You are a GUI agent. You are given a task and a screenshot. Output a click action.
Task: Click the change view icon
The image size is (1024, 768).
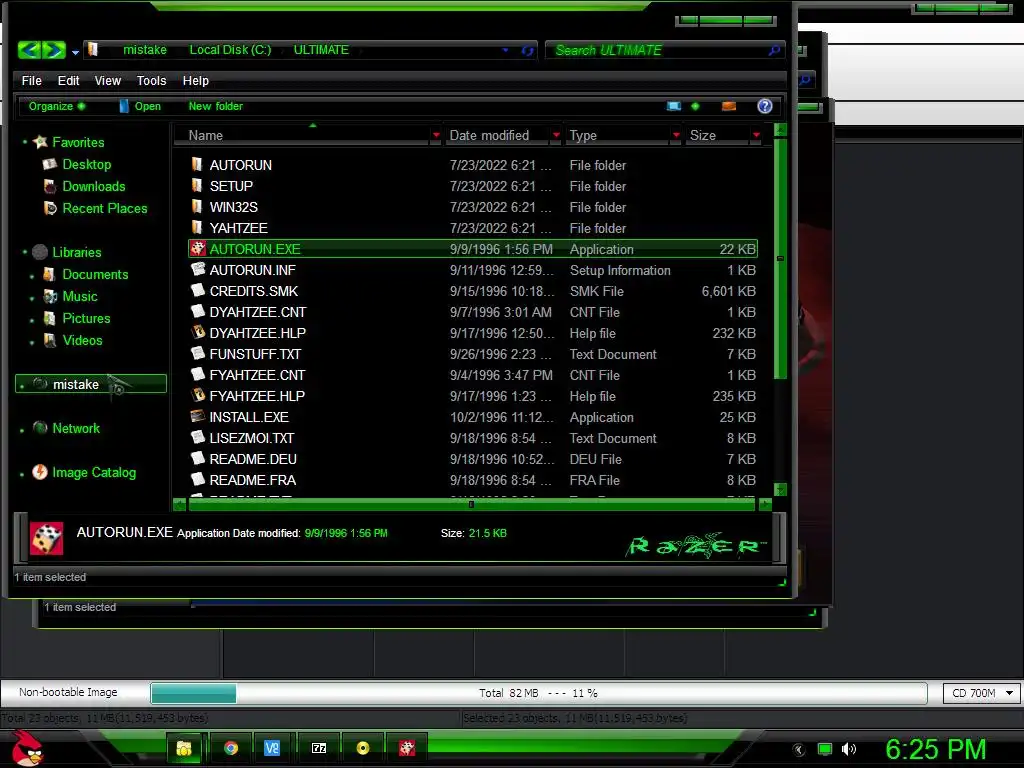[x=674, y=106]
